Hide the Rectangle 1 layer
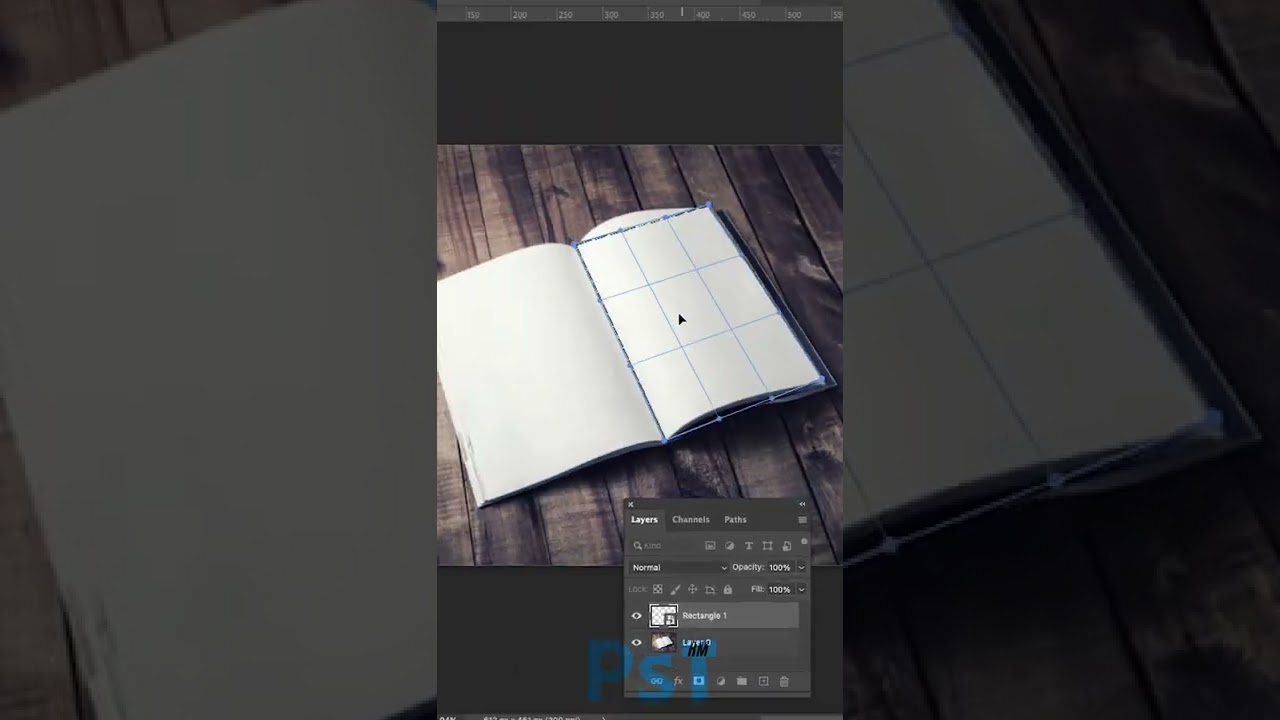The width and height of the screenshot is (1280, 720). [x=636, y=616]
